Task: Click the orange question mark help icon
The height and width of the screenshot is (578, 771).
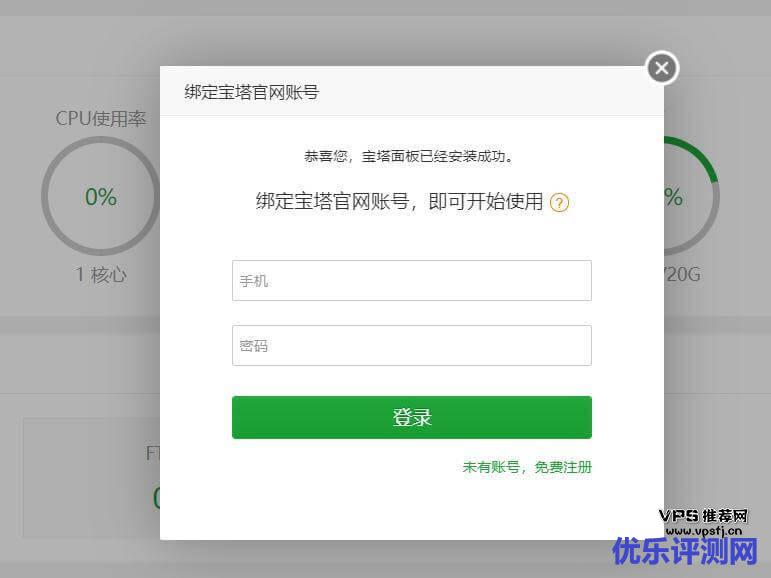Action: coord(559,203)
